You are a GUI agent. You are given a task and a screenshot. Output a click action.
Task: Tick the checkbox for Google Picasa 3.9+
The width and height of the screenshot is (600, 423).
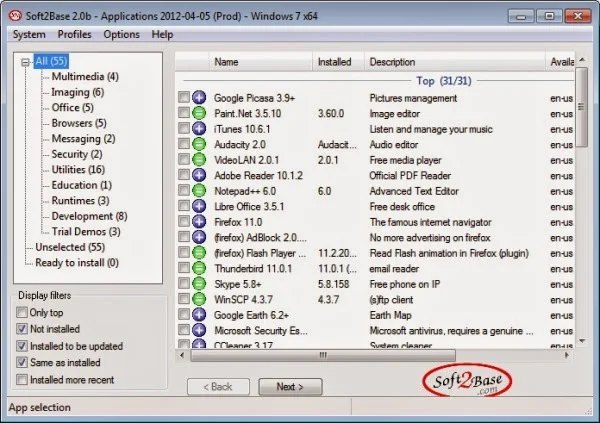pyautogui.click(x=184, y=97)
